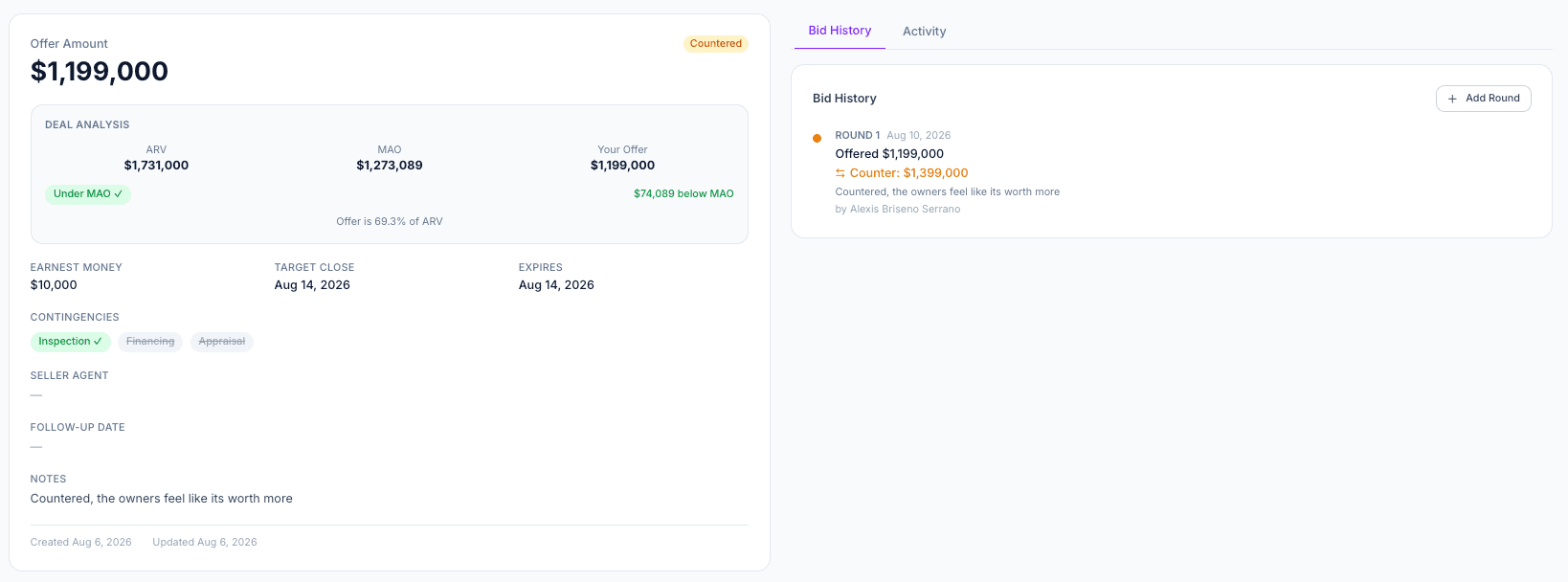Click the ROUND 1 label
This screenshot has width=1568, height=582.
pyautogui.click(x=858, y=136)
